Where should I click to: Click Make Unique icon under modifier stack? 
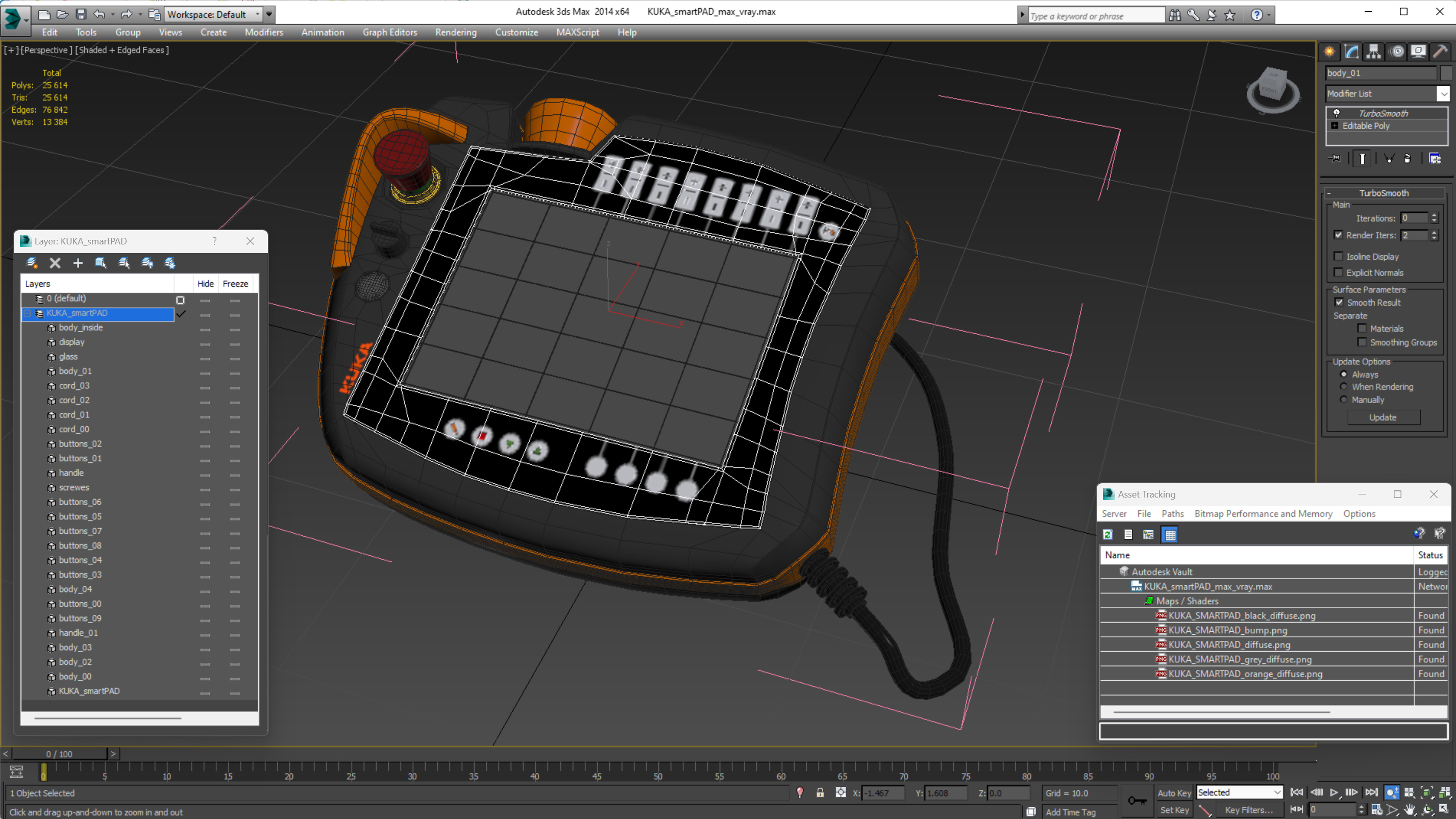point(1388,158)
